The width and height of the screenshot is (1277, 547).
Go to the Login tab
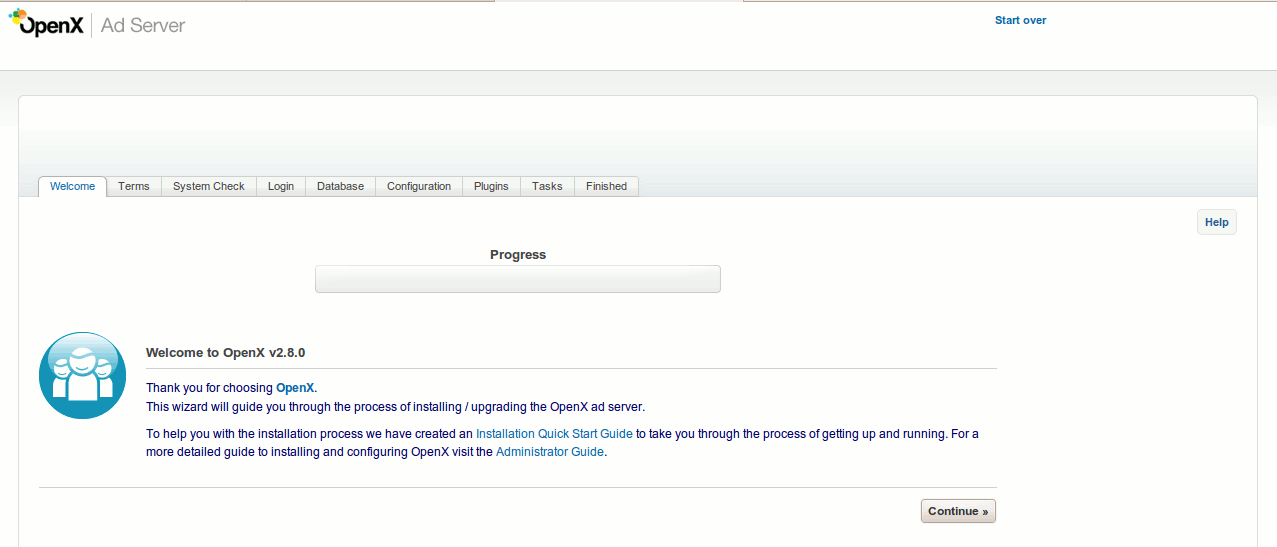(x=281, y=187)
